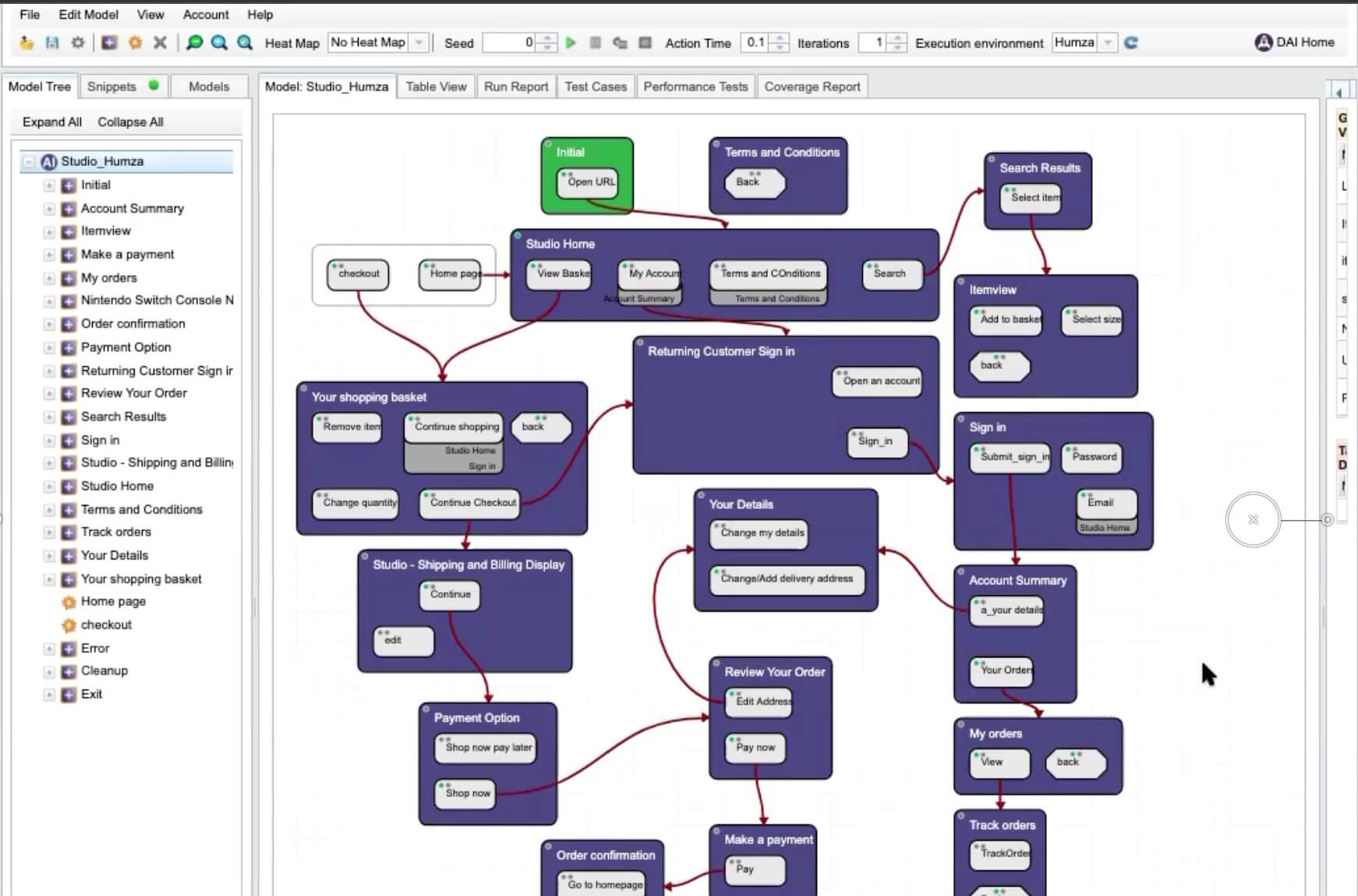Expand the Payment Option tree item
This screenshot has width=1358, height=896.
tap(49, 347)
